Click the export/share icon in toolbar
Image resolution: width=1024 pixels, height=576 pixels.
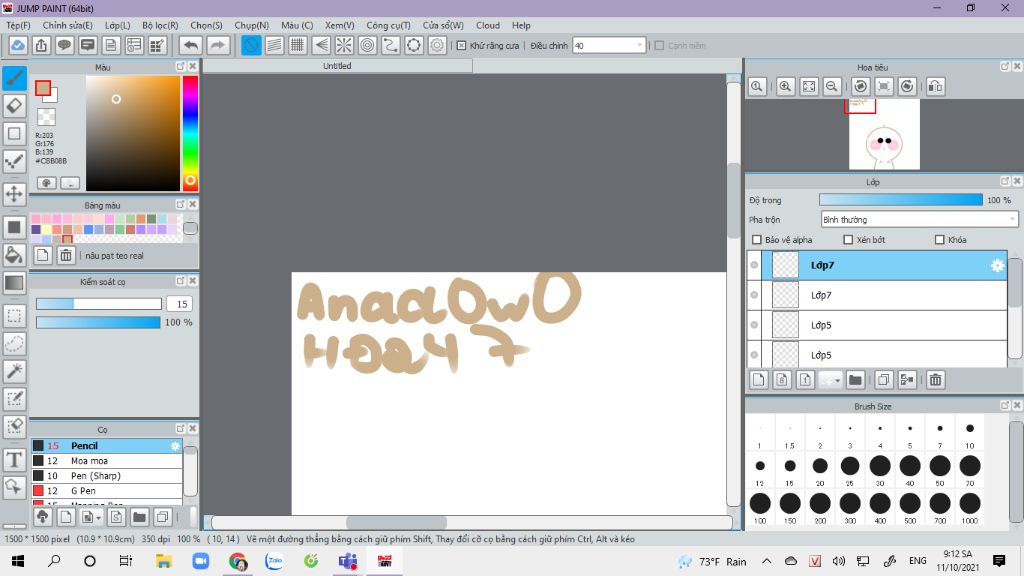pyautogui.click(x=41, y=46)
